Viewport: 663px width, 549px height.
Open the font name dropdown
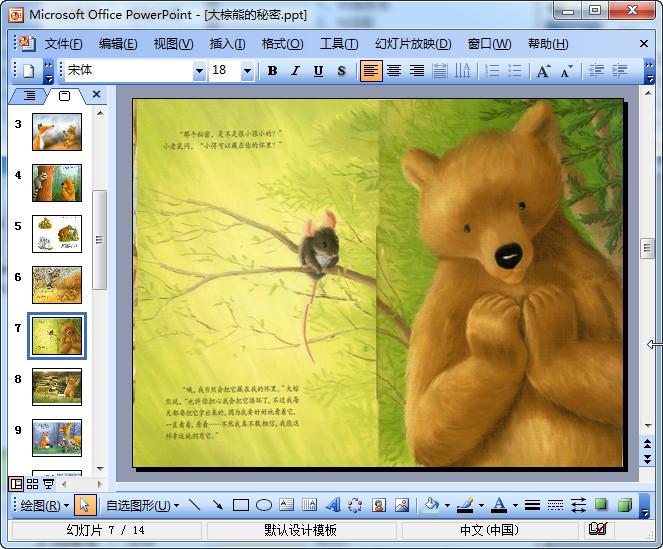[x=199, y=71]
